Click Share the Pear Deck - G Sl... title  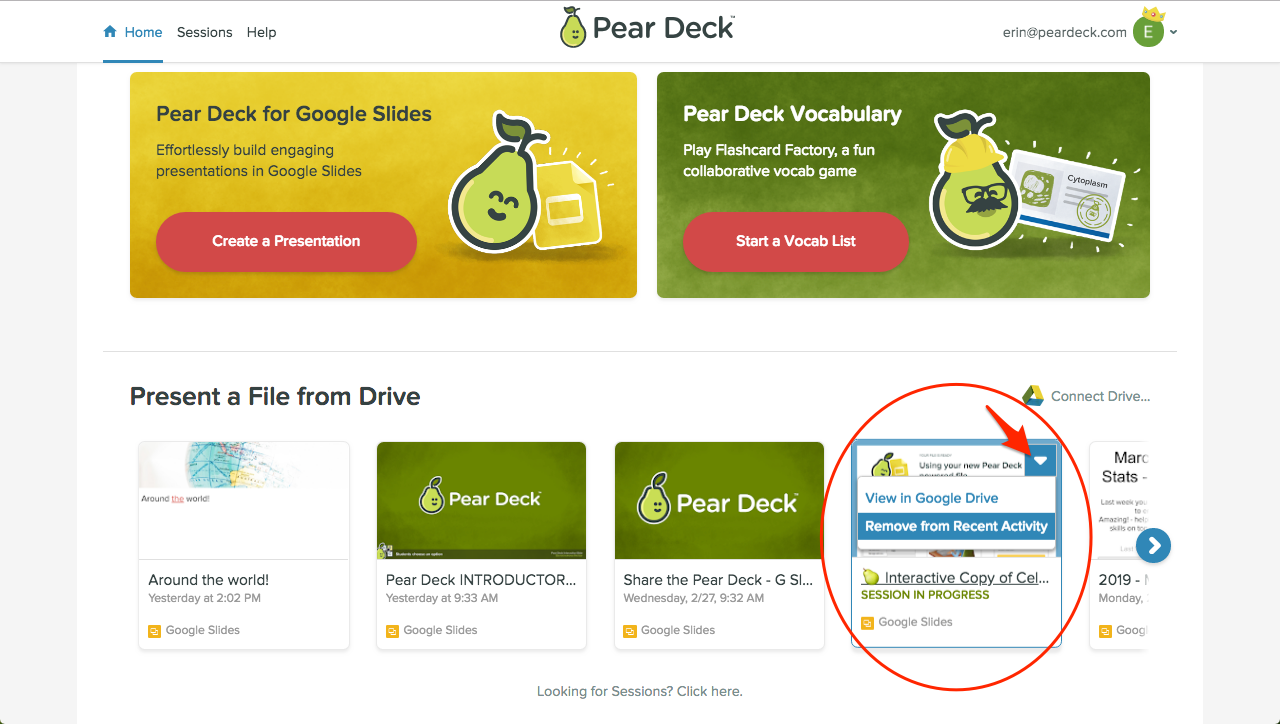pos(718,580)
